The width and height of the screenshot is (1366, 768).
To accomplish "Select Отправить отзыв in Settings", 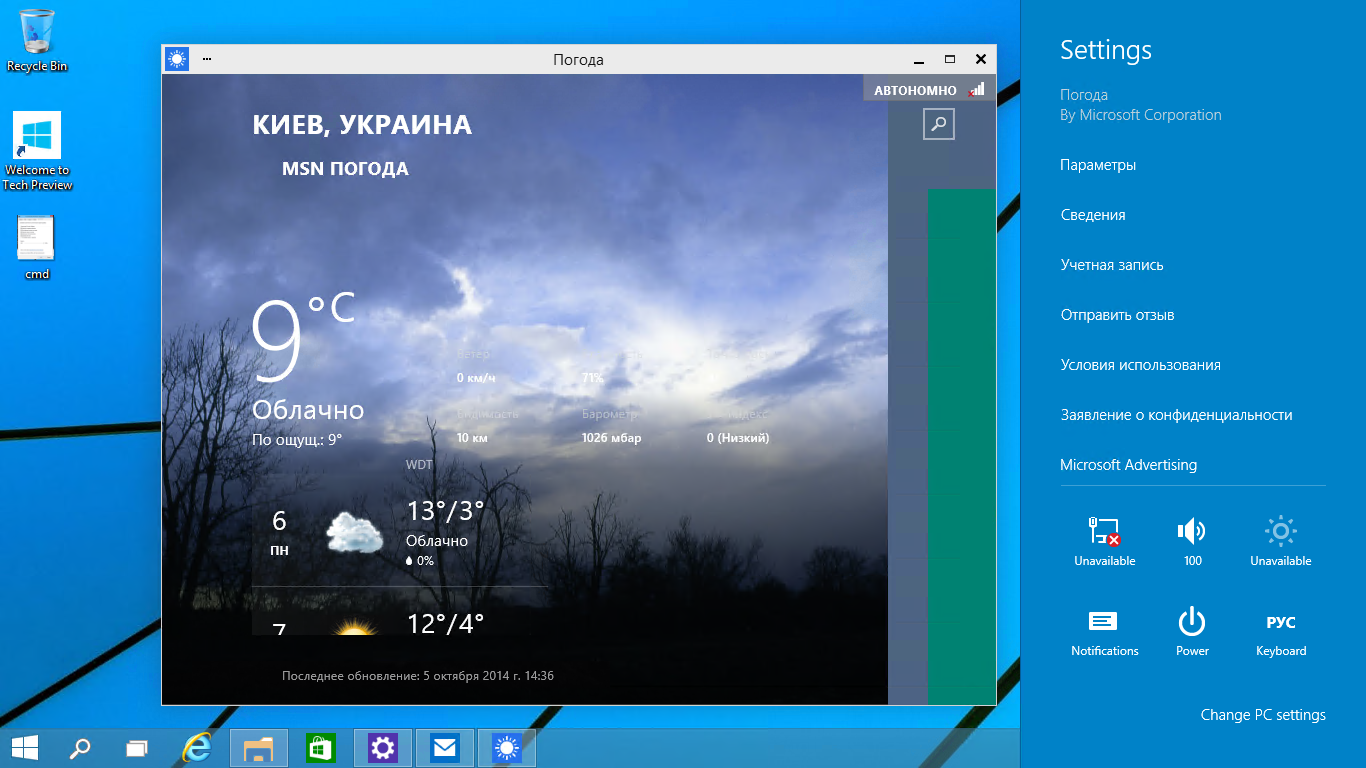I will [1117, 315].
